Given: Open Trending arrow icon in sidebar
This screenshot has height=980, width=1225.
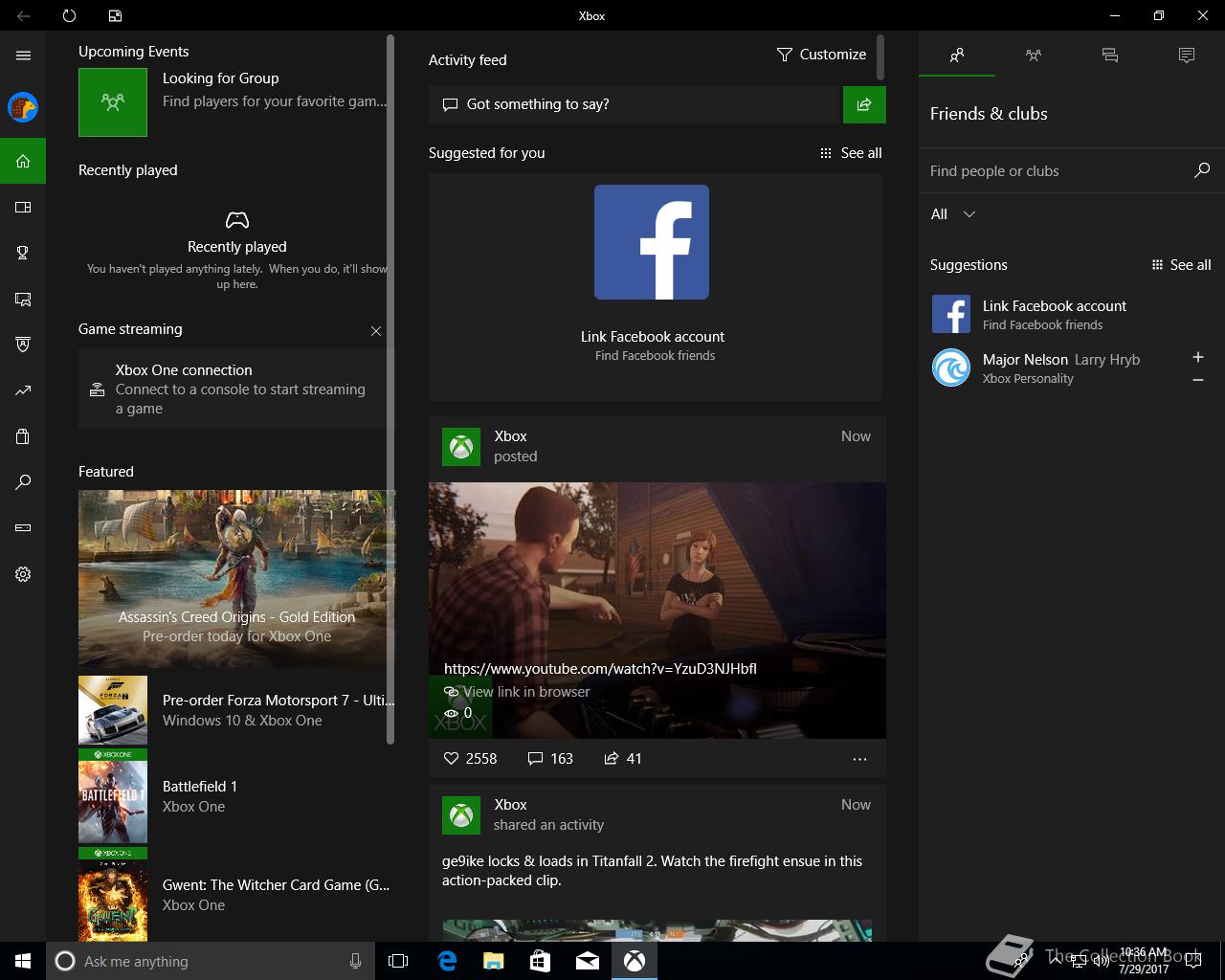Looking at the screenshot, I should (x=23, y=390).
